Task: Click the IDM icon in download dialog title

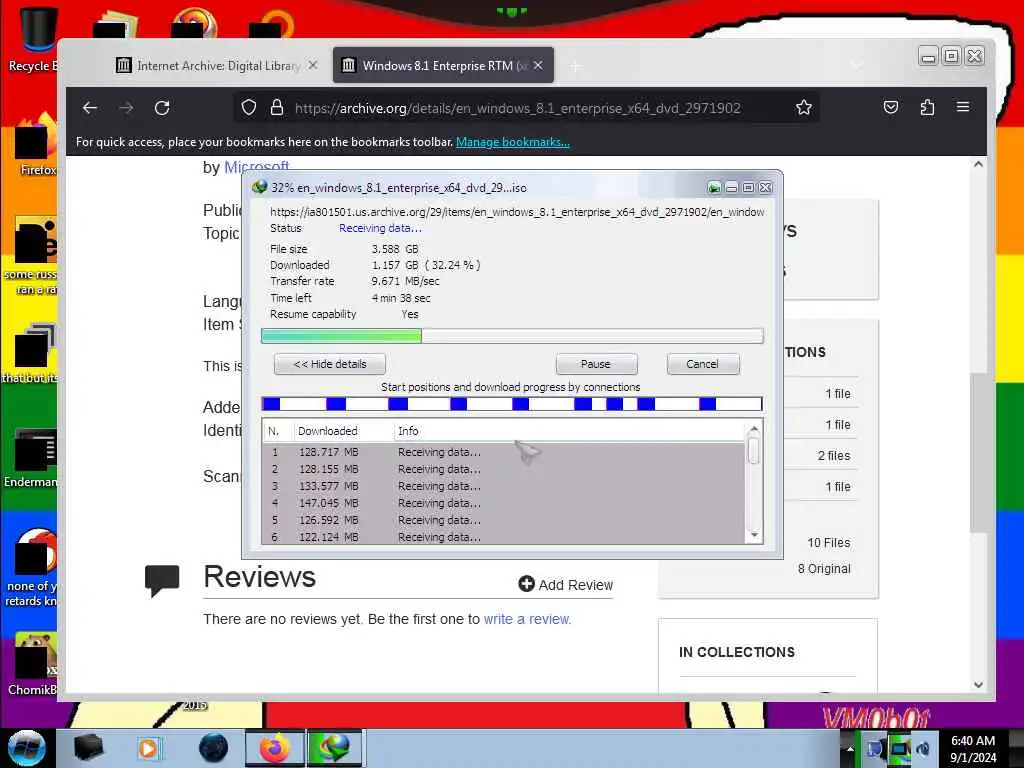Action: 260,187
